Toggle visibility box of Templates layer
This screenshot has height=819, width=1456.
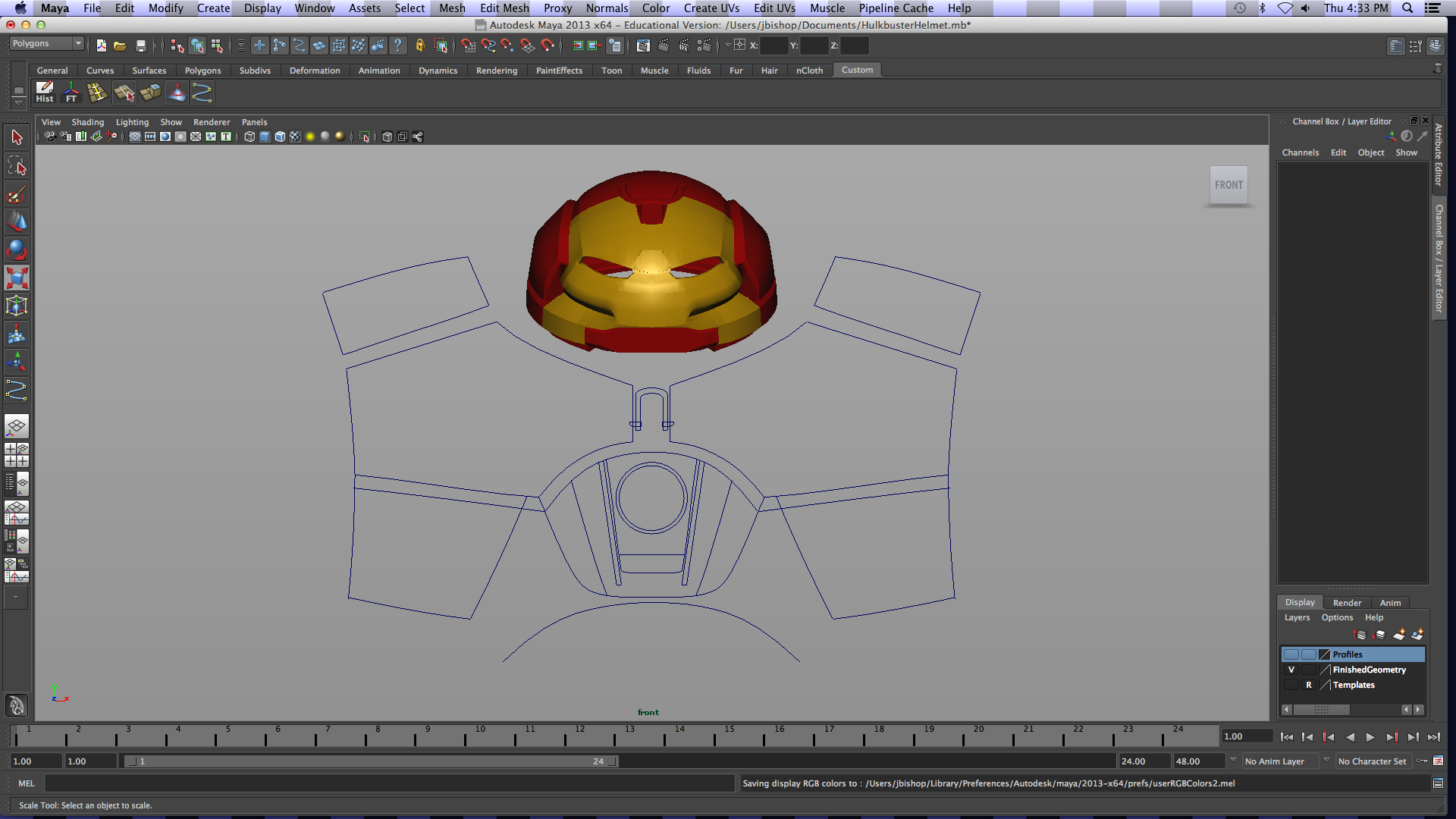pyautogui.click(x=1291, y=685)
